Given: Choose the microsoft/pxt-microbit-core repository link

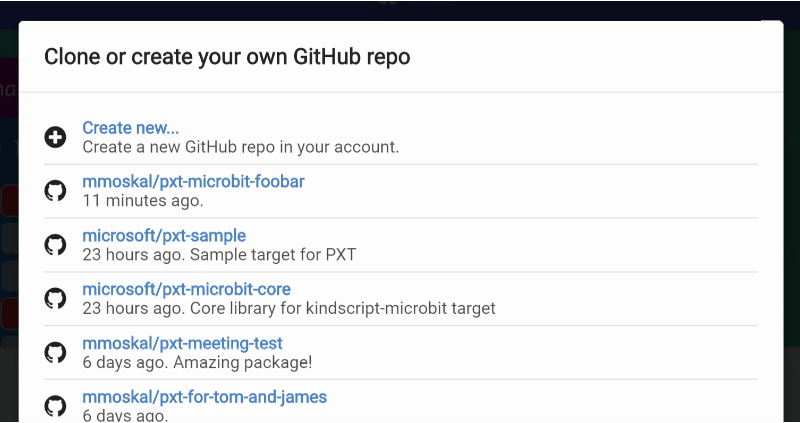Looking at the screenshot, I should 187,289.
